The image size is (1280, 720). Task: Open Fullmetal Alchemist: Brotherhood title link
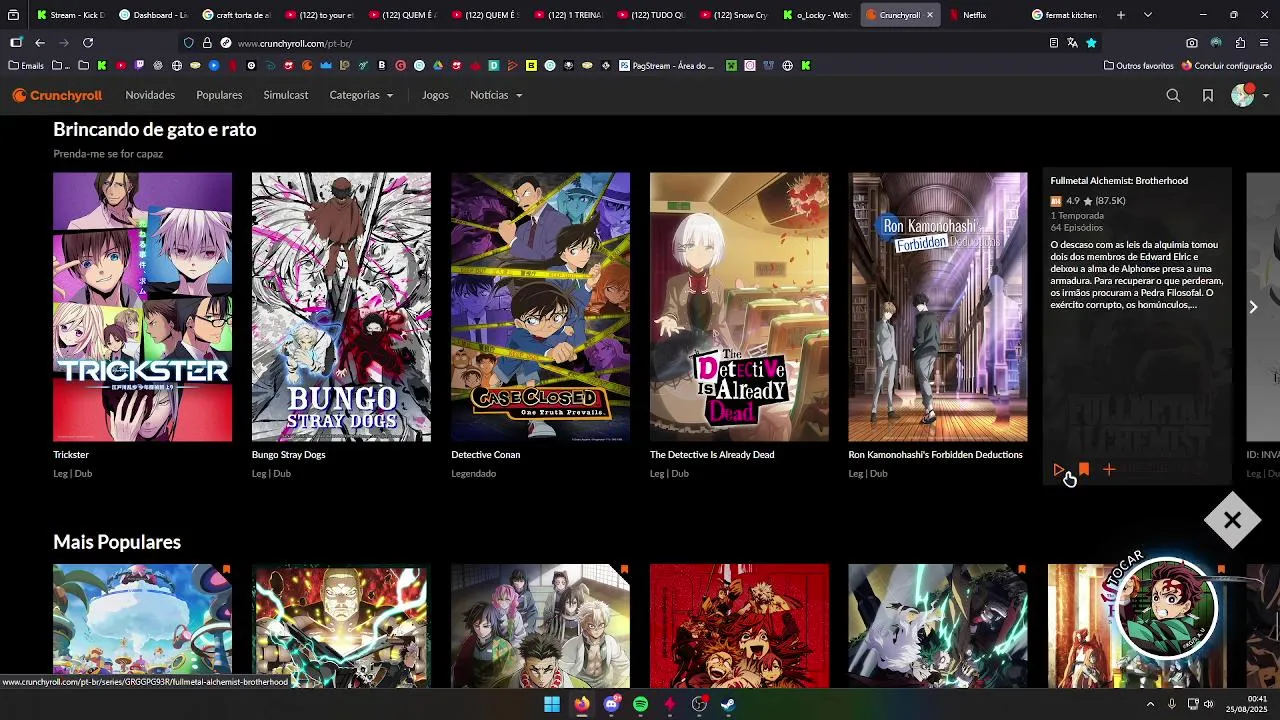1119,181
